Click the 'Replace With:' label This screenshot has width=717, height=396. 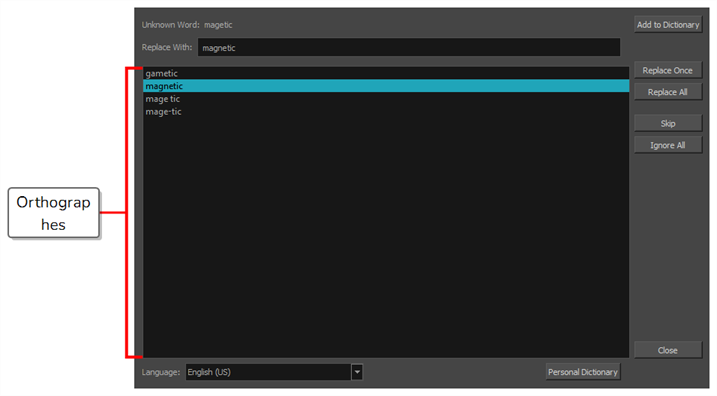coord(167,48)
